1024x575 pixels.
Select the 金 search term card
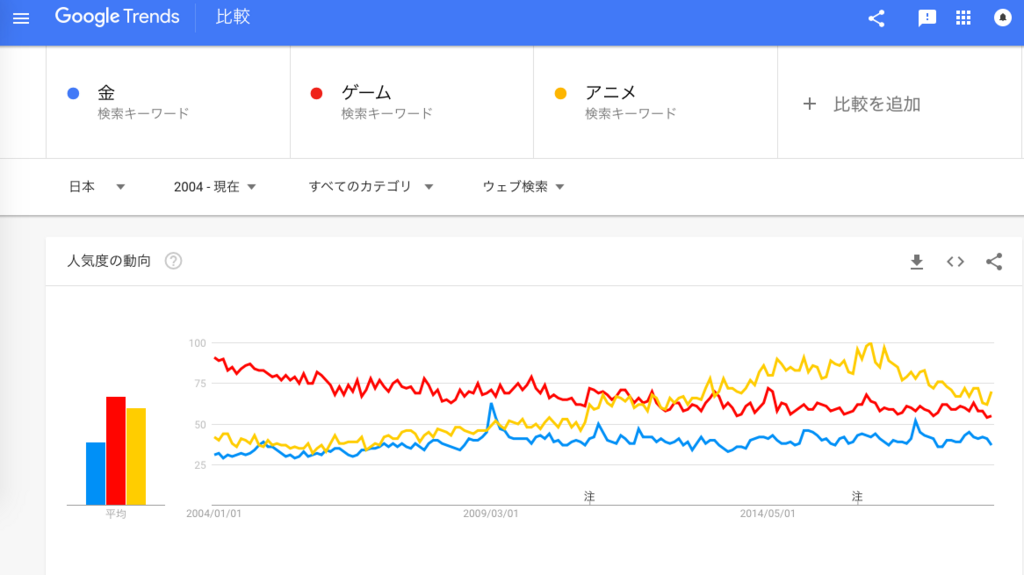click(168, 102)
